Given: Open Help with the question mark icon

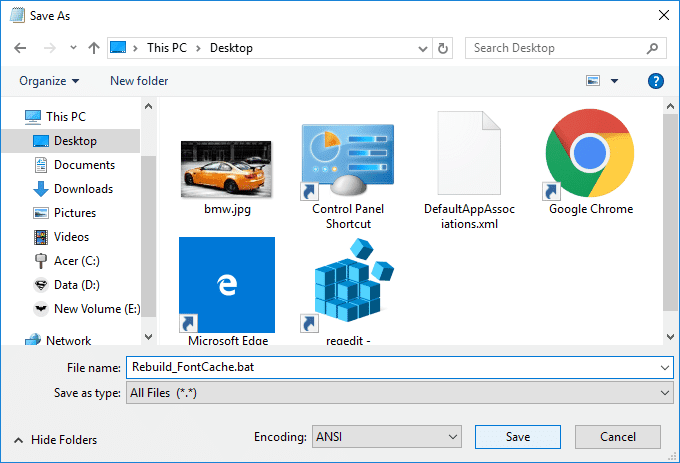Looking at the screenshot, I should click(x=656, y=81).
